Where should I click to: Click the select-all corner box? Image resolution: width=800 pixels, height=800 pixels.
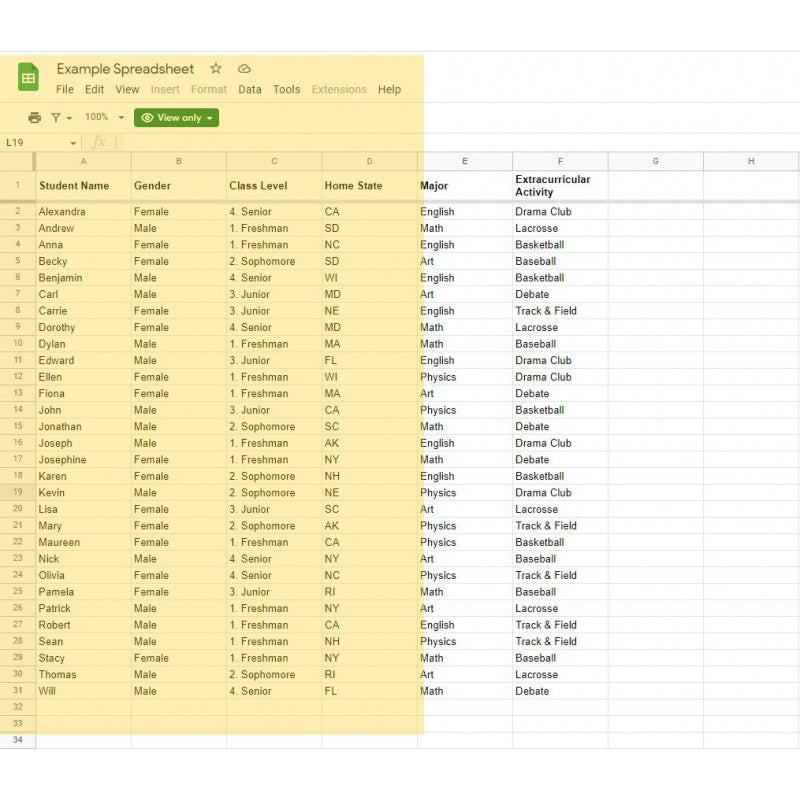(17, 161)
